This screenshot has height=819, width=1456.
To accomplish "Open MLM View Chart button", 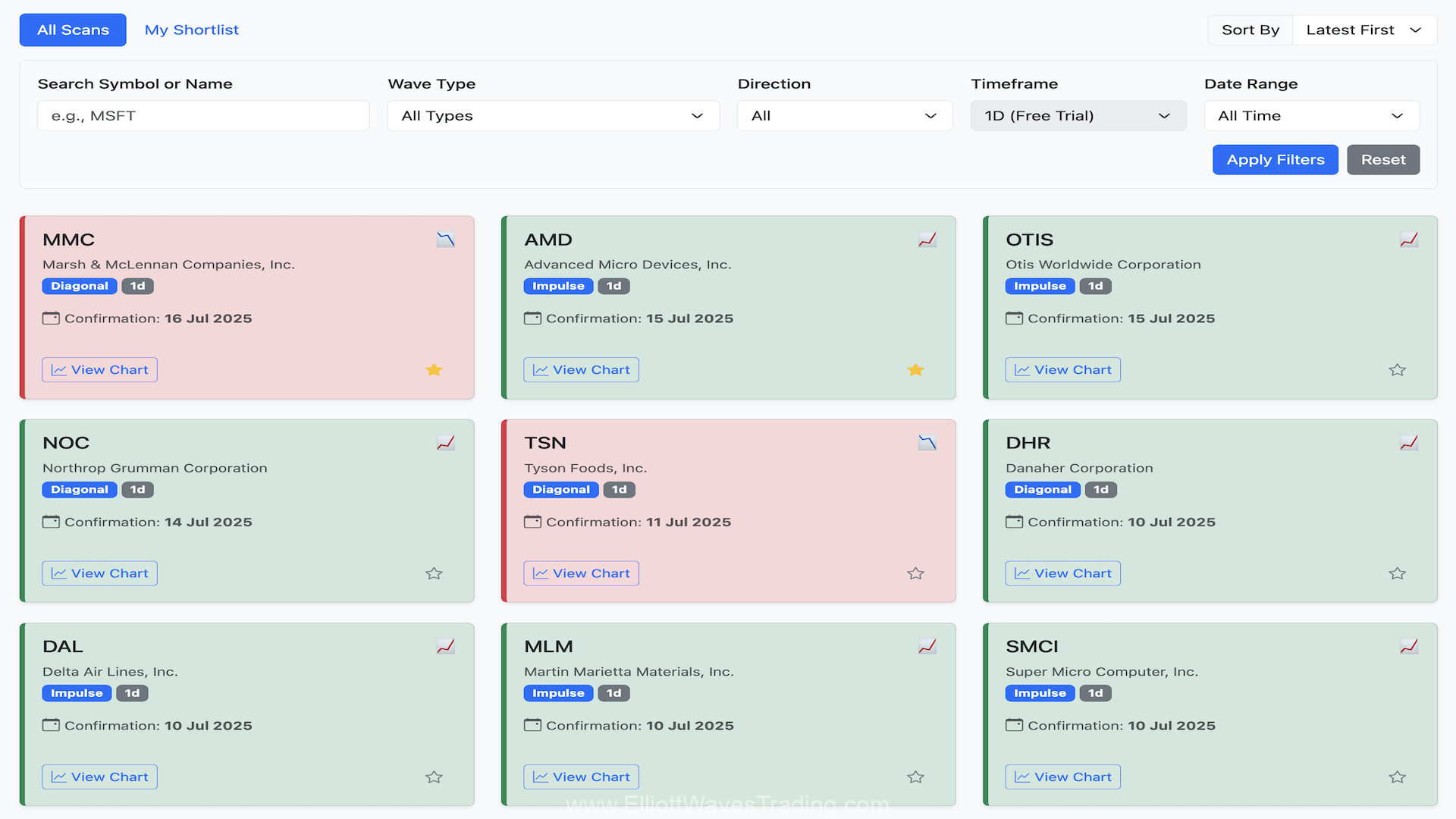I will (581, 777).
